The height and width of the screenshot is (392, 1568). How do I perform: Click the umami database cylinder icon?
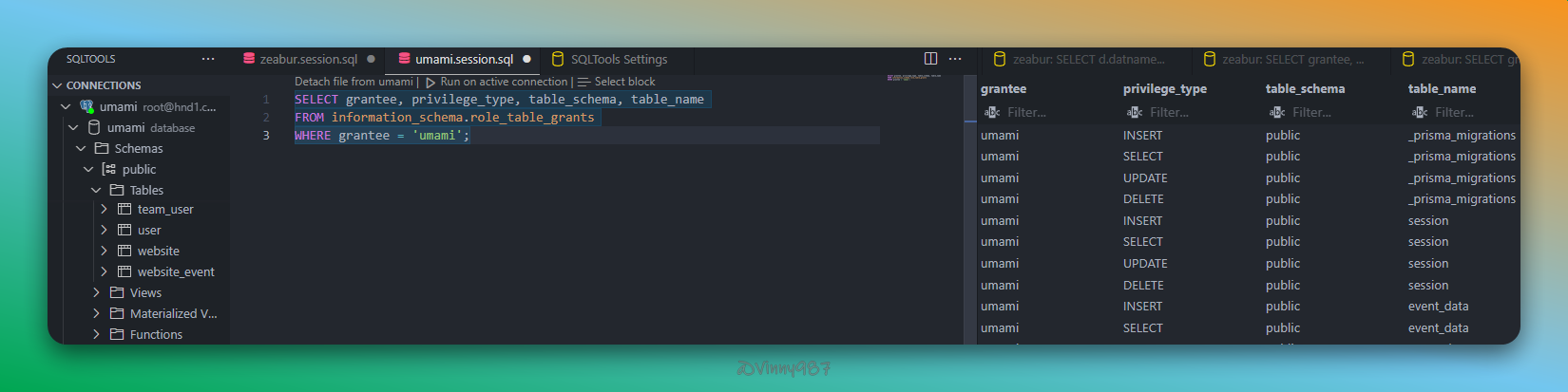[94, 127]
